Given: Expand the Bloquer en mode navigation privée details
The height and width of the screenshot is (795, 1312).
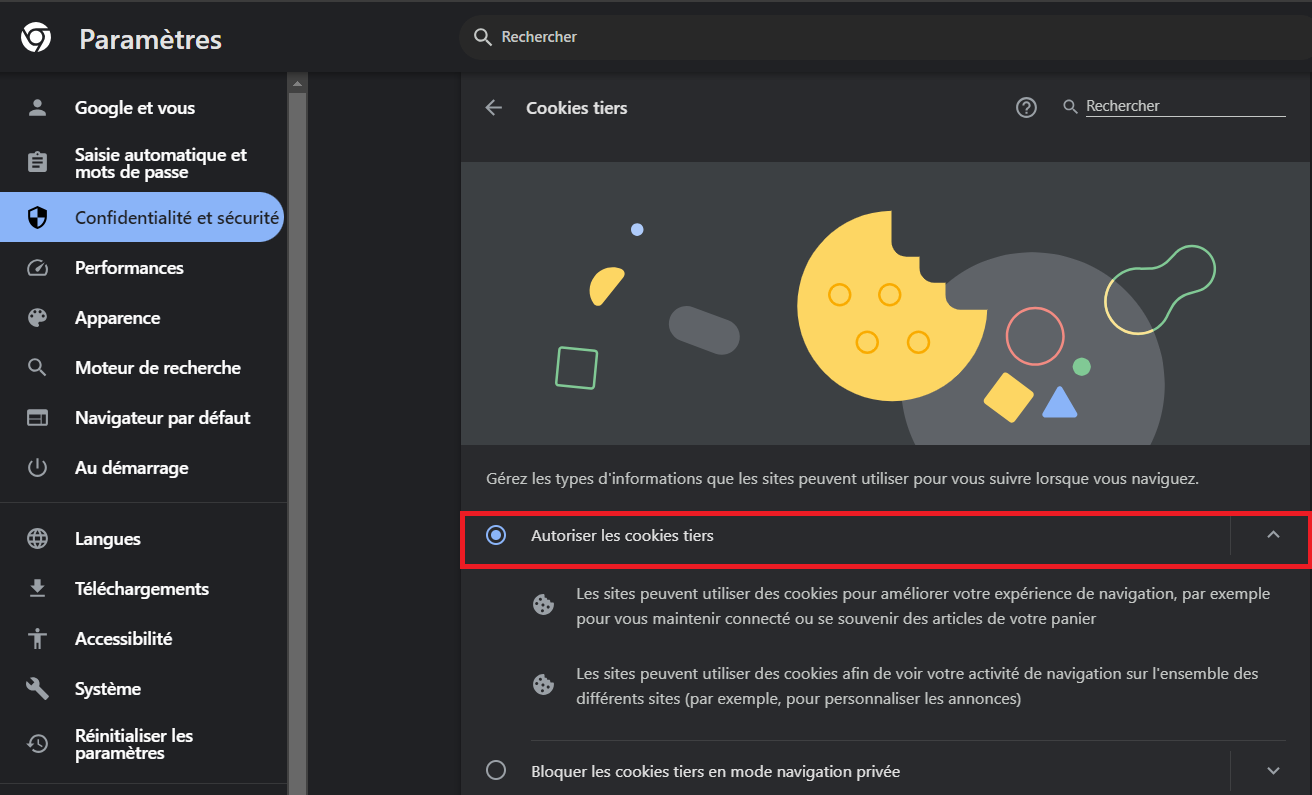Looking at the screenshot, I should pos(1273,771).
